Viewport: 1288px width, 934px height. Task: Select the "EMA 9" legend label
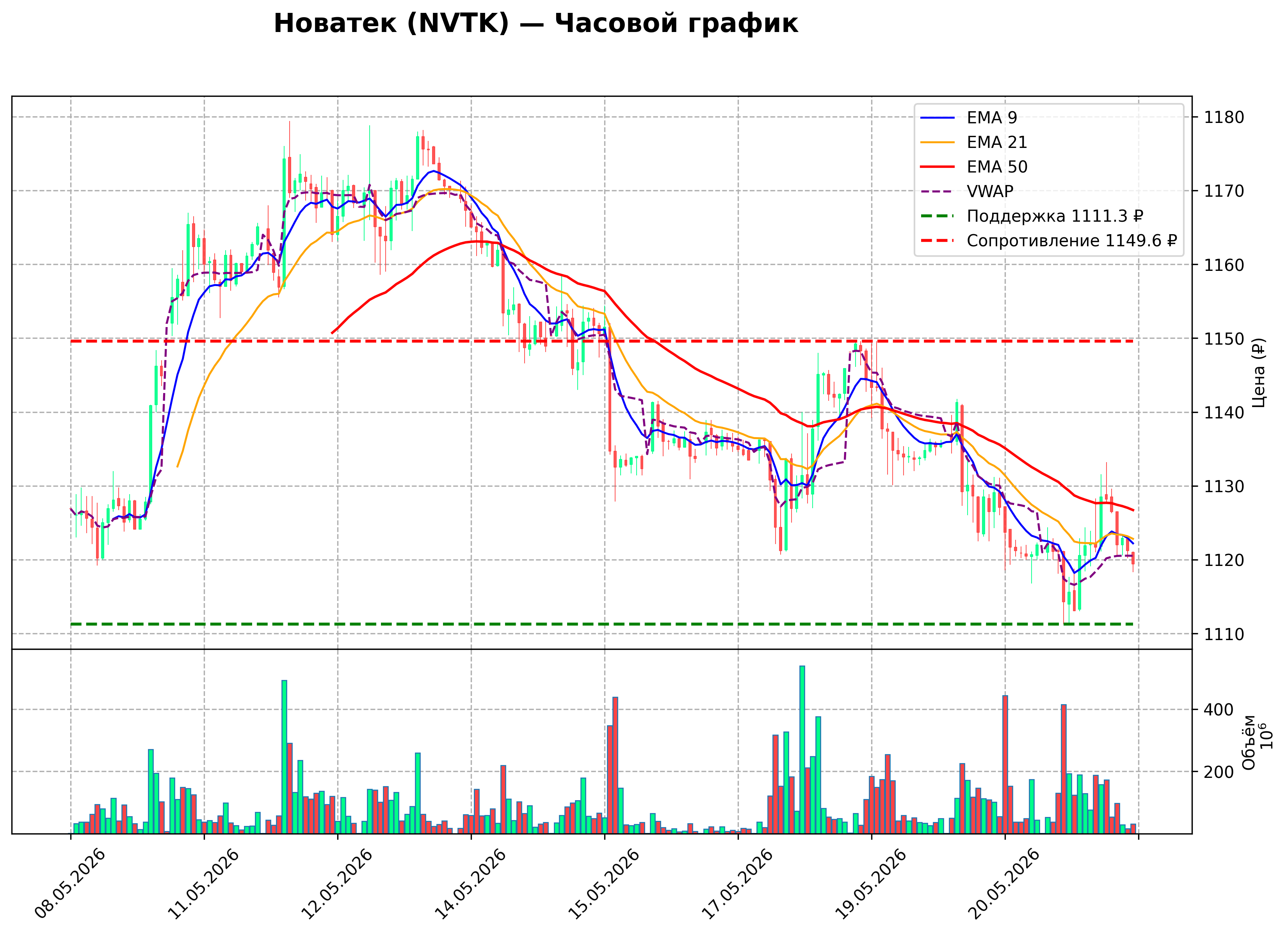[x=991, y=117]
